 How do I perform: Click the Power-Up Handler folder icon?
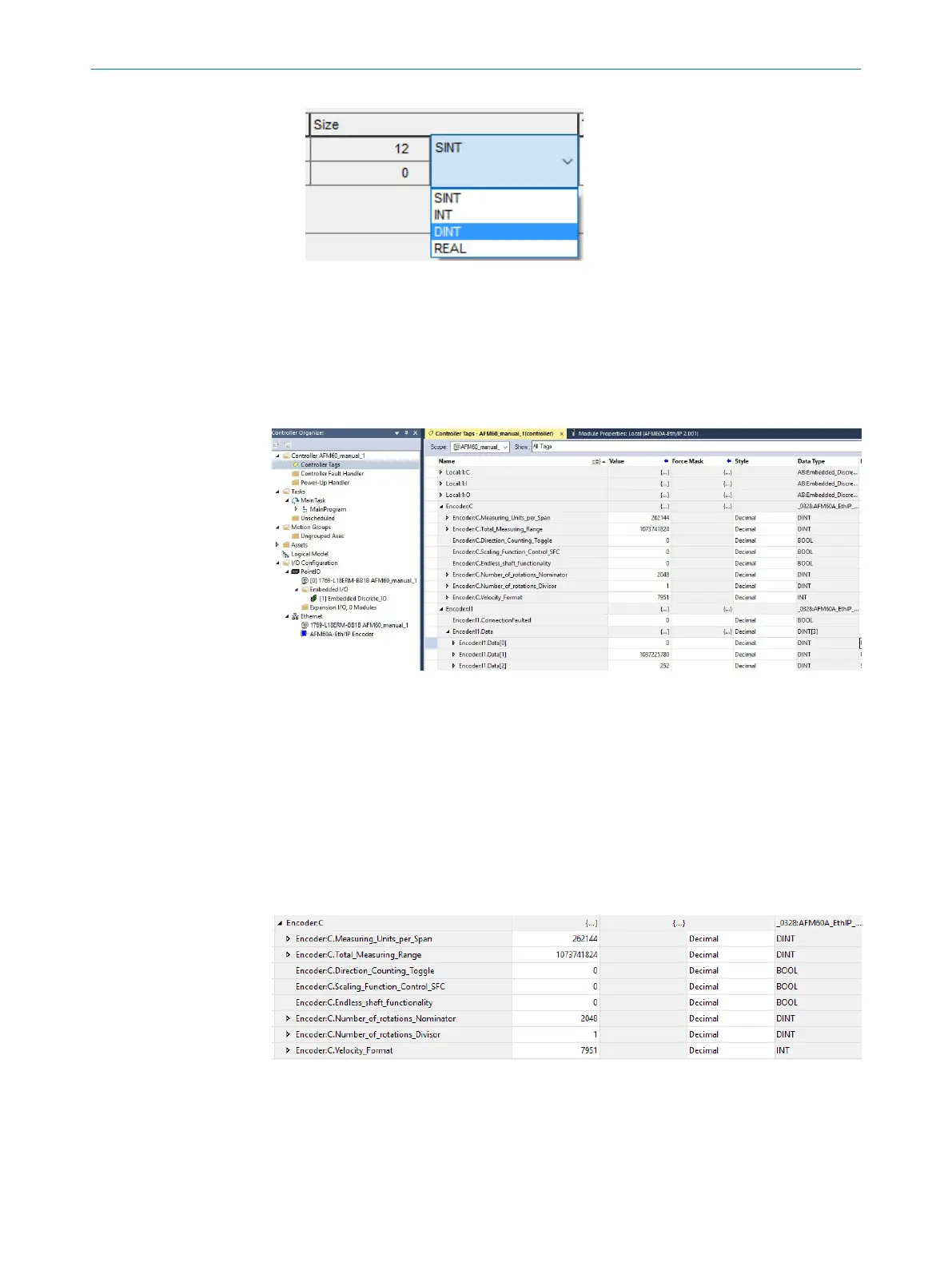pos(296,482)
